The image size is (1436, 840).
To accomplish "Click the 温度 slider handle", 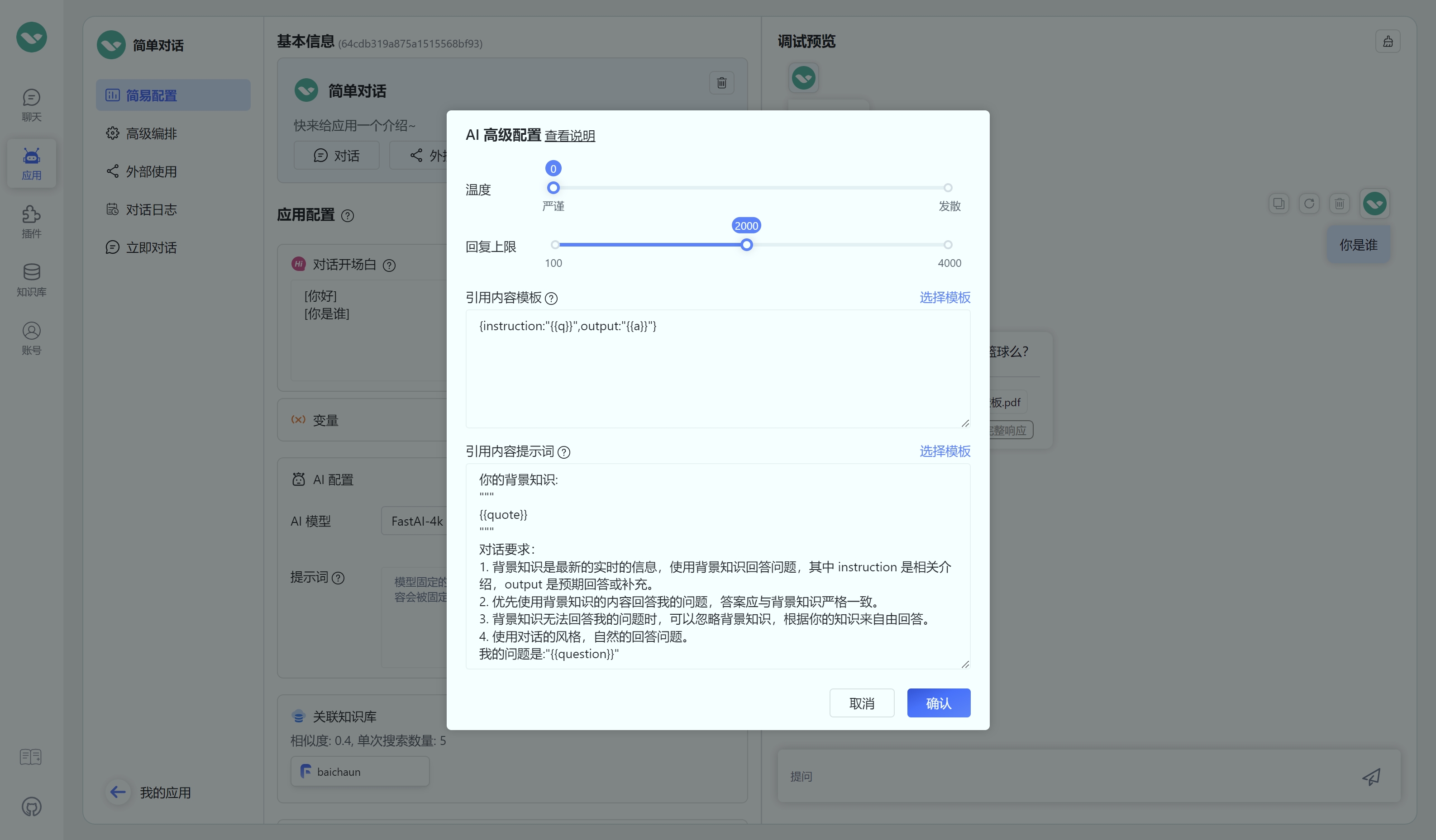I will [x=553, y=187].
